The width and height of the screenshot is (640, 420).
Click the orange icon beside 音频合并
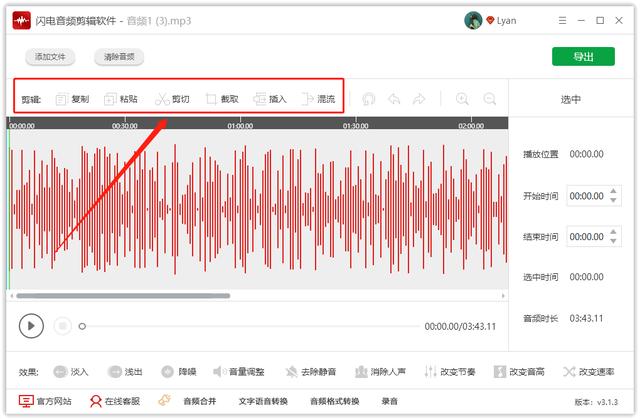tap(164, 400)
